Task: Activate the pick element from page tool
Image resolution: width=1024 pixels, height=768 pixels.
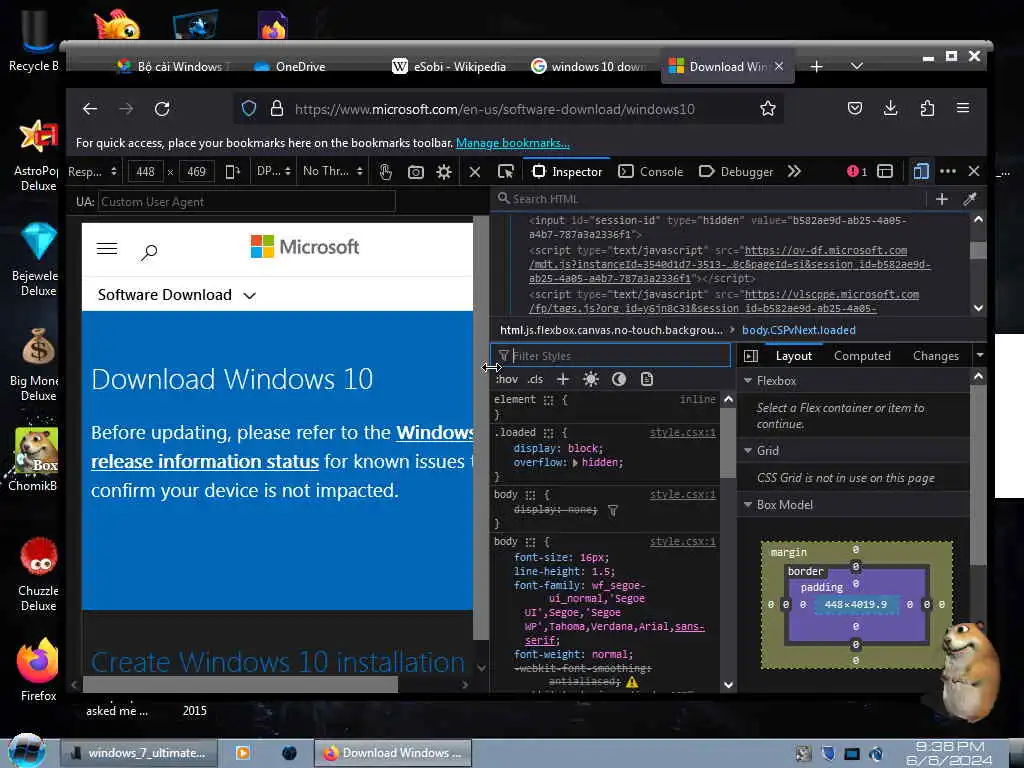Action: pos(506,172)
